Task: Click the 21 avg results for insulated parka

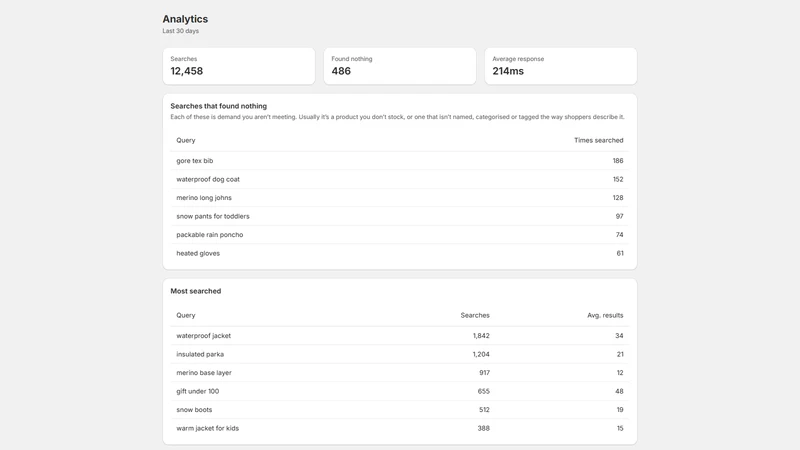Action: (x=620, y=354)
